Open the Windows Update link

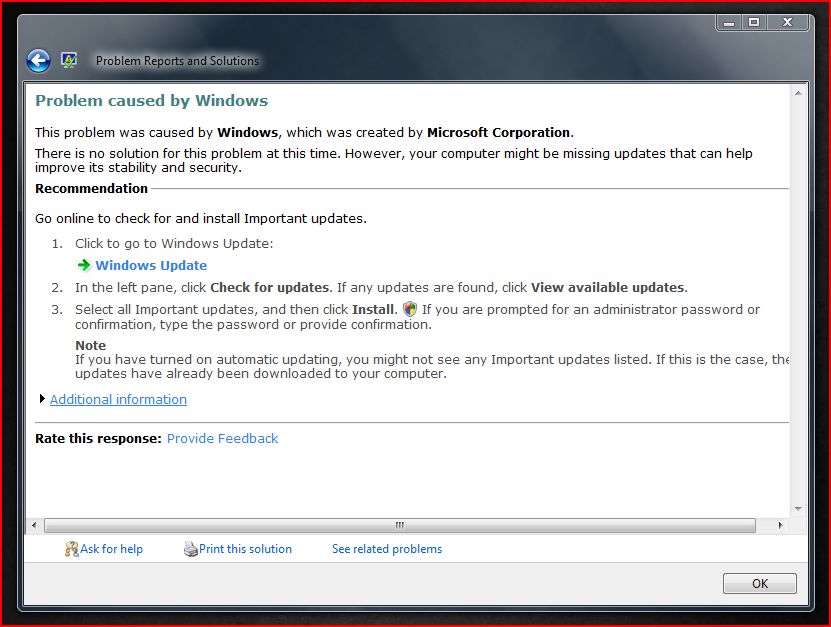point(151,266)
